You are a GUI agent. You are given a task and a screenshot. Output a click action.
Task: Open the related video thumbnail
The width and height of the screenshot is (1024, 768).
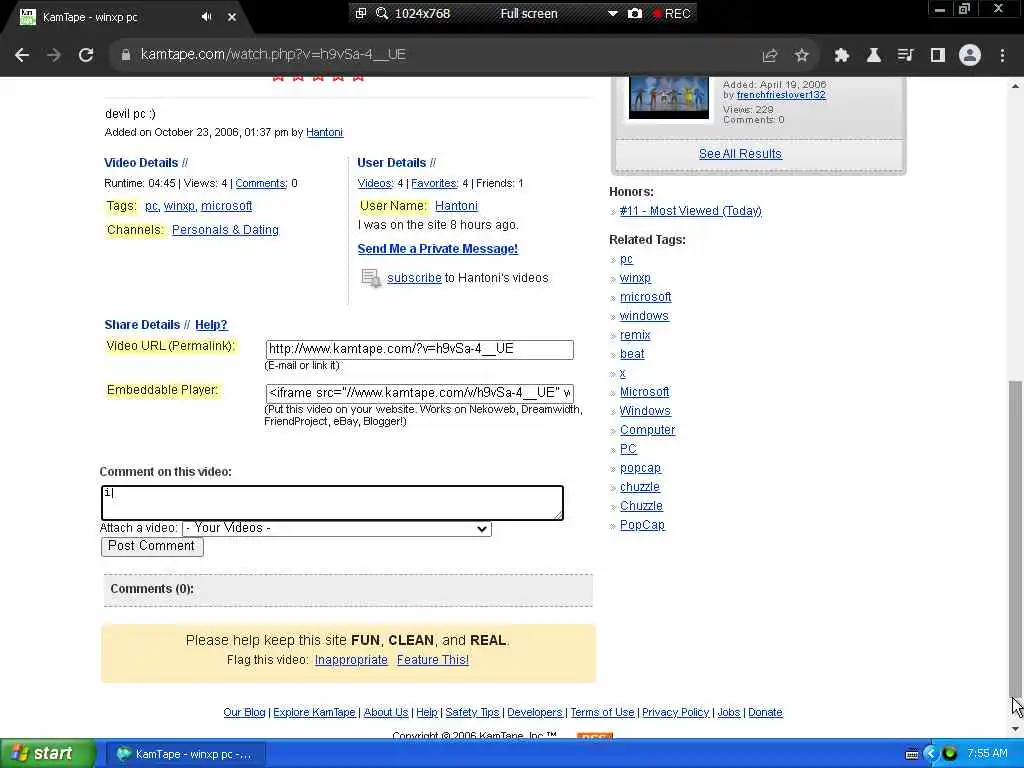669,97
